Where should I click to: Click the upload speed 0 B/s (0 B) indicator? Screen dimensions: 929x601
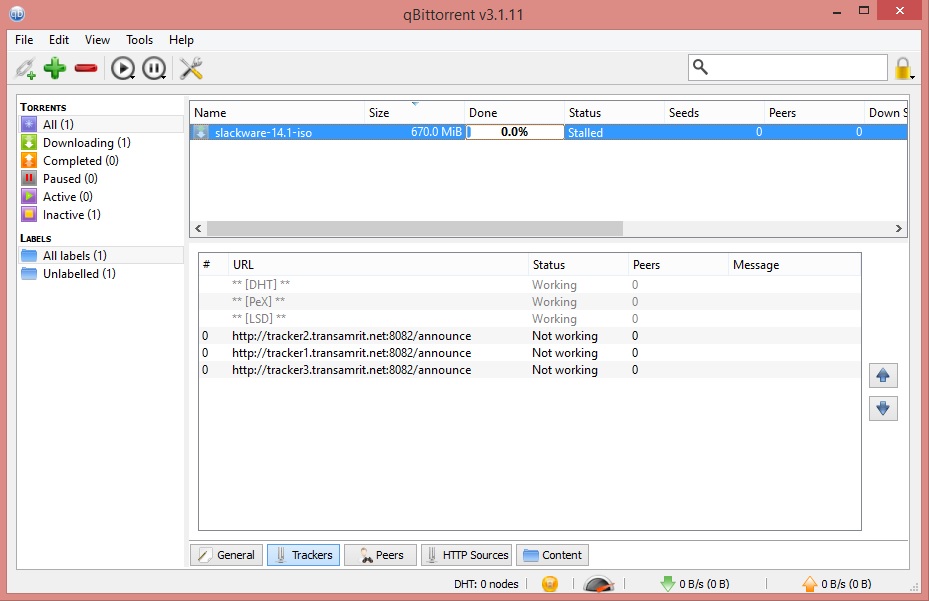(x=837, y=584)
